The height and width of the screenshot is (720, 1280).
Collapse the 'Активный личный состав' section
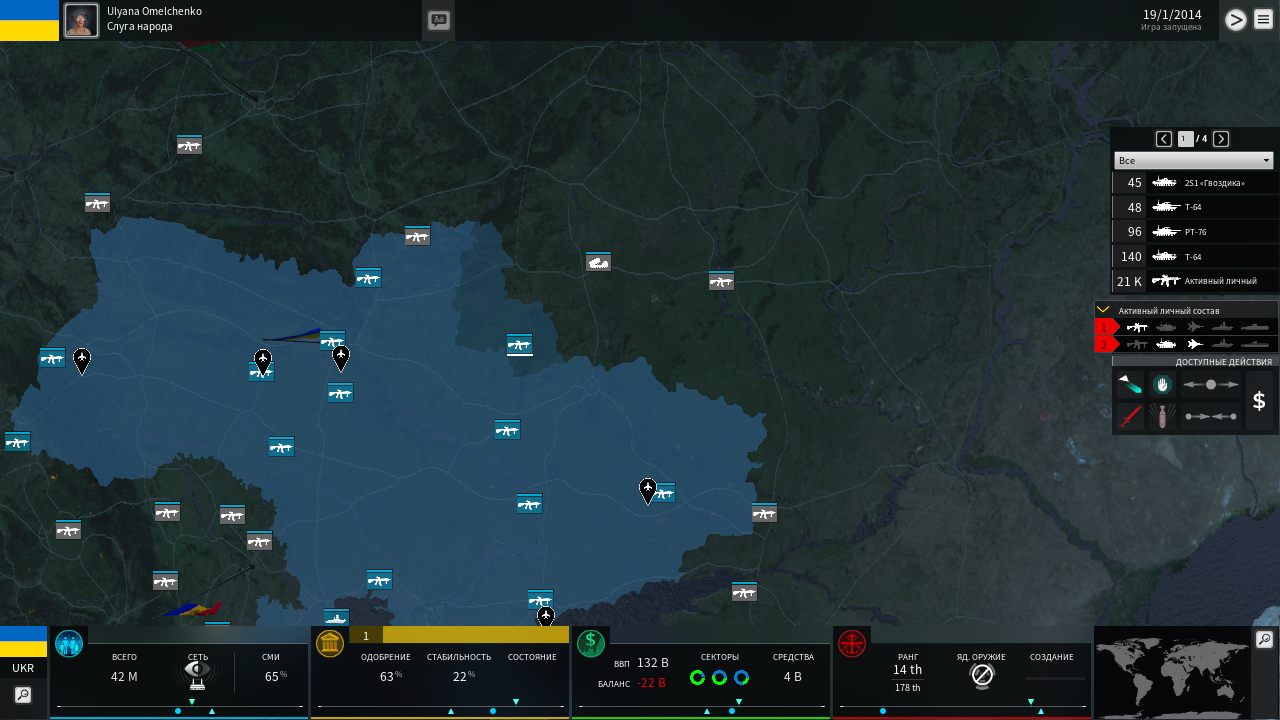point(1103,310)
